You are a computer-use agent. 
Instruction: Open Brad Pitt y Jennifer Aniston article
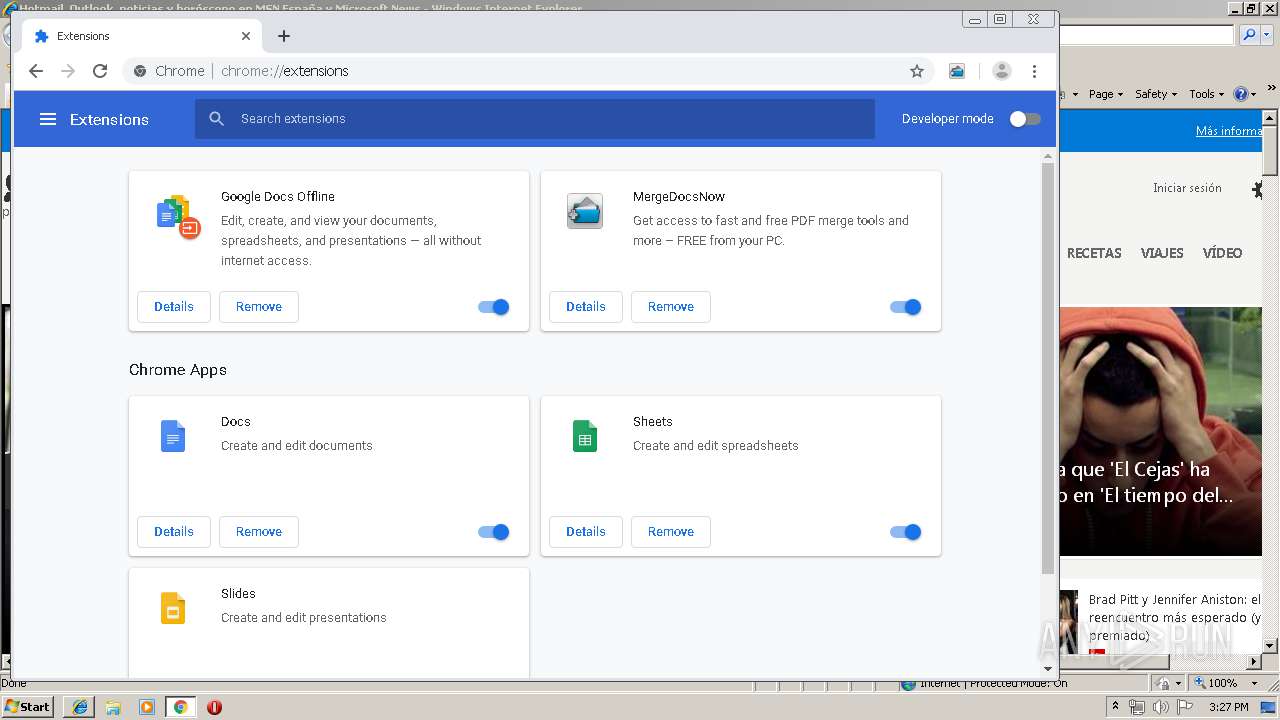click(x=1175, y=617)
